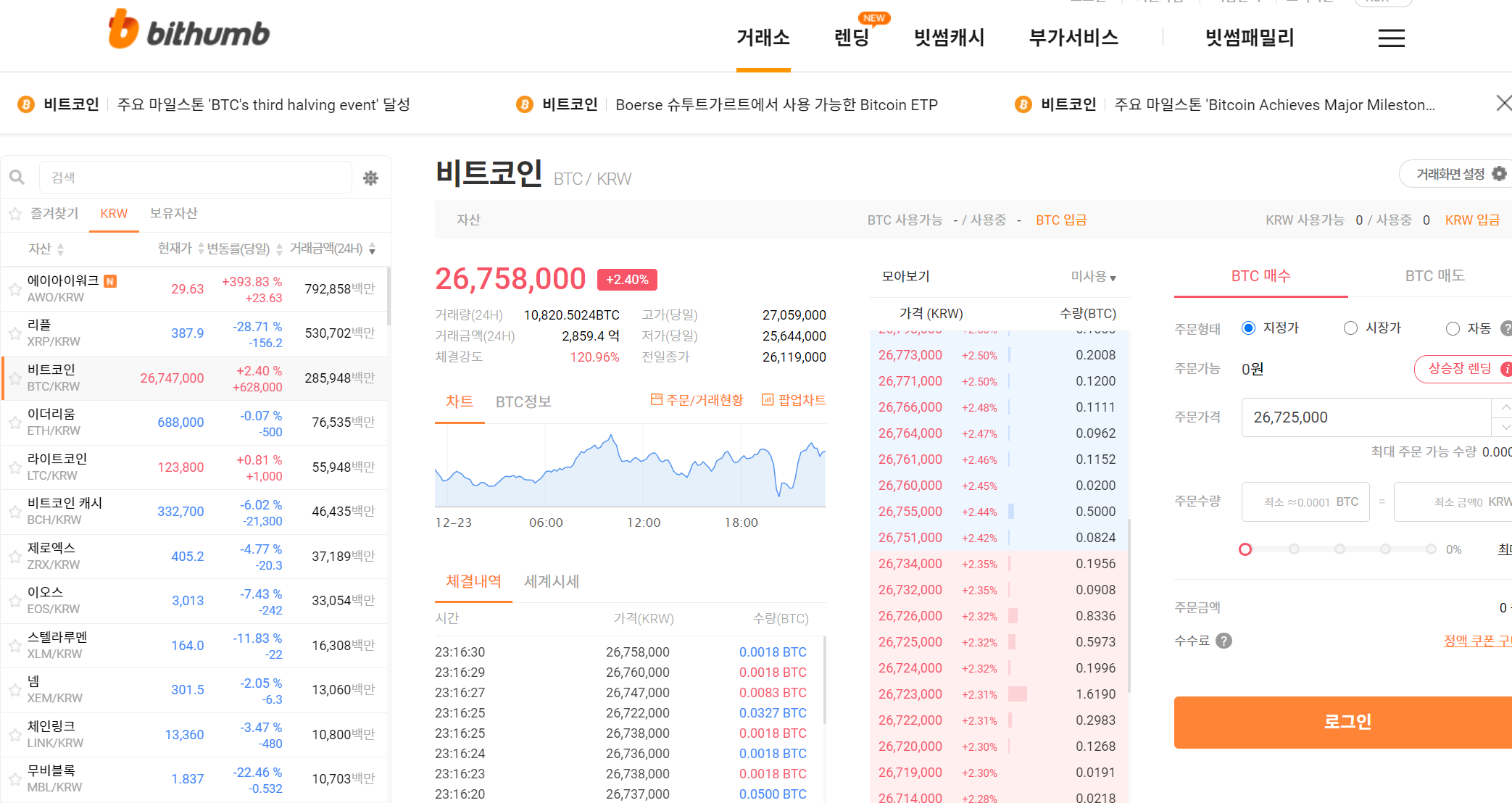Click the Bithumb logo
Viewport: 1512px width, 803px height.
[x=189, y=30]
